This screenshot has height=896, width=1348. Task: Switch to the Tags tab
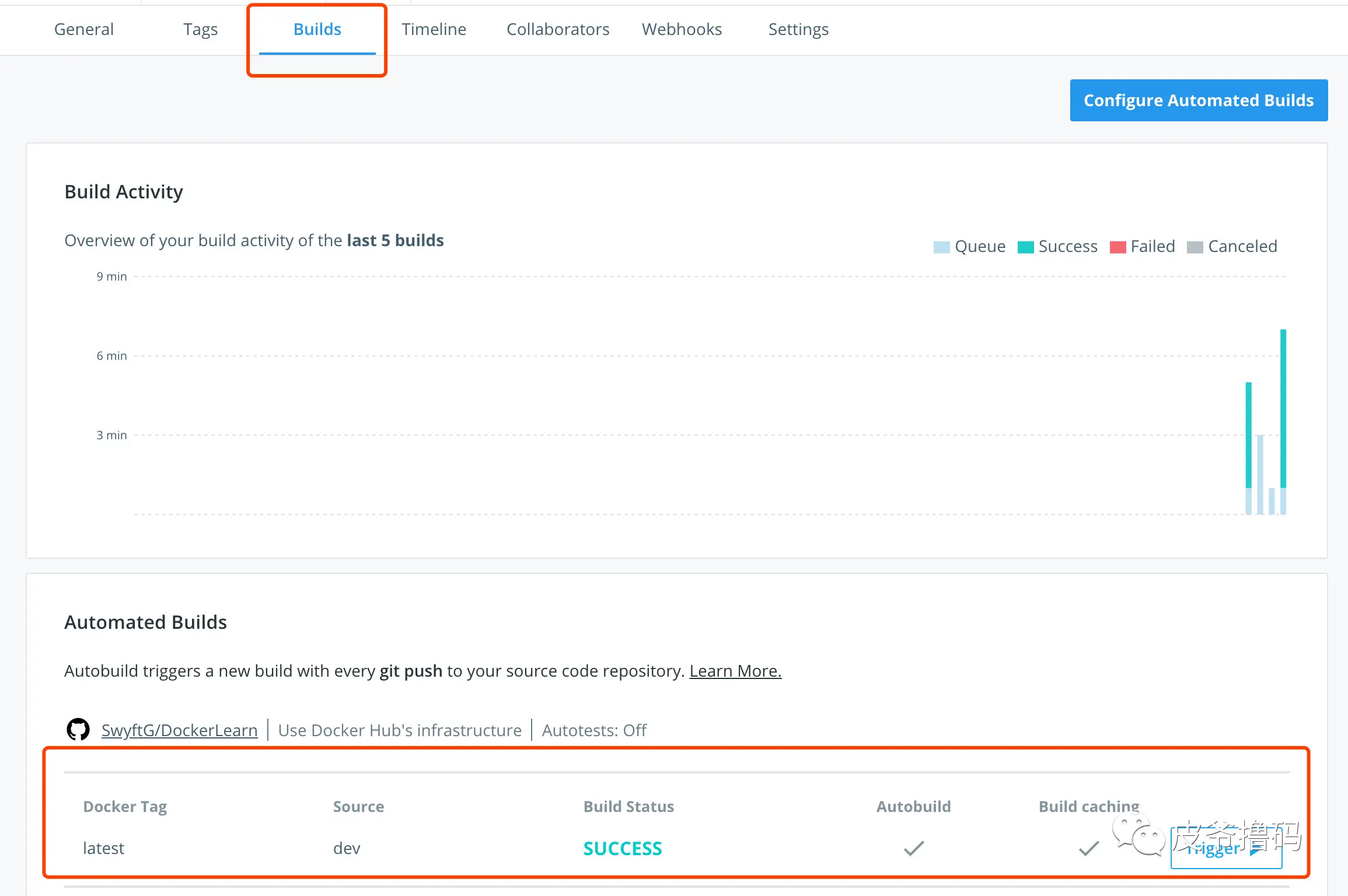click(200, 29)
